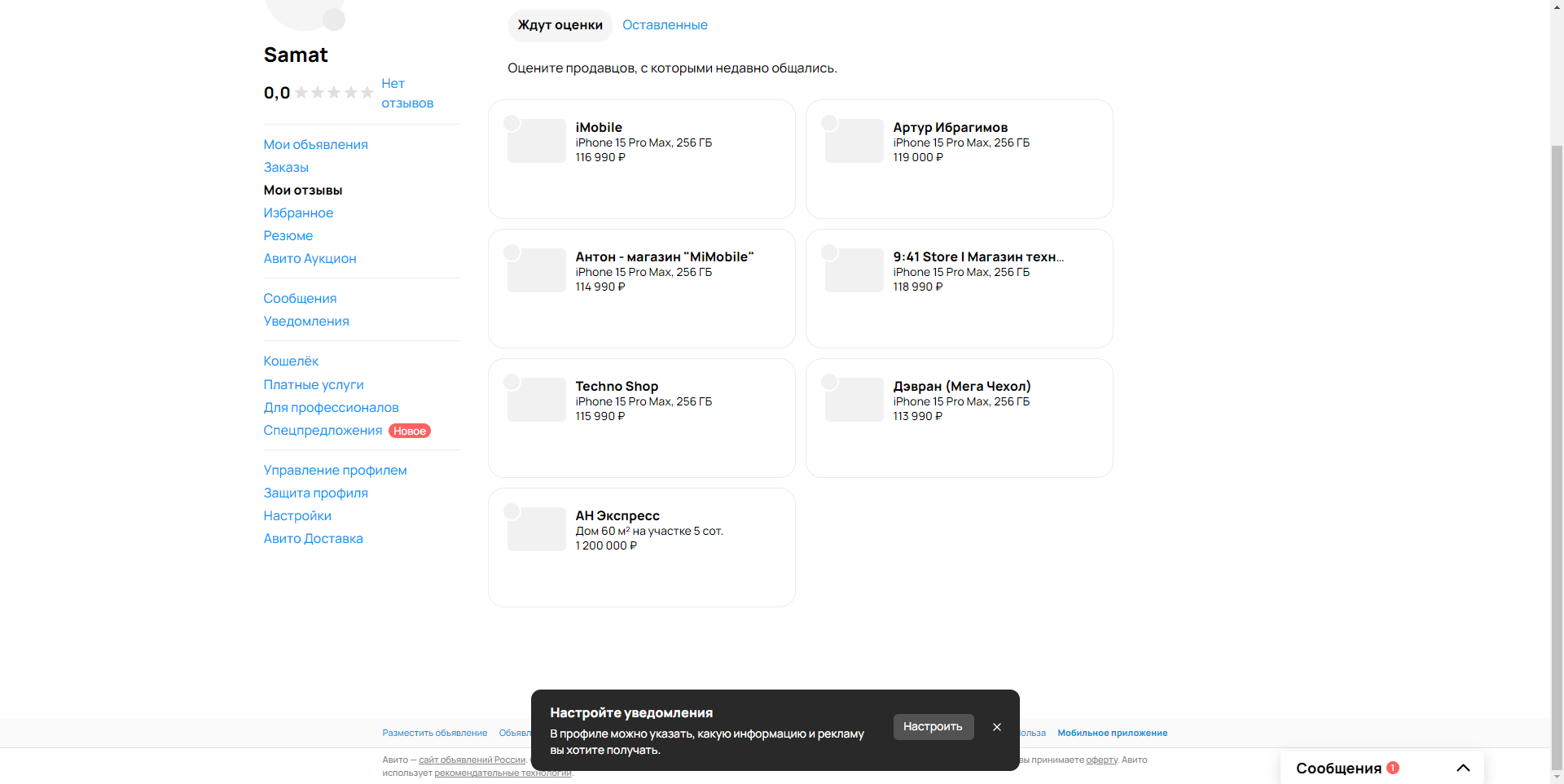Click the price 116 990 ₽

coord(600,157)
